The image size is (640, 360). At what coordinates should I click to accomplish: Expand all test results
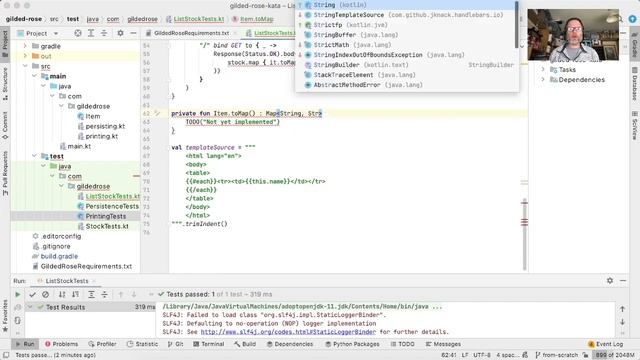pyautogui.click(x=91, y=294)
